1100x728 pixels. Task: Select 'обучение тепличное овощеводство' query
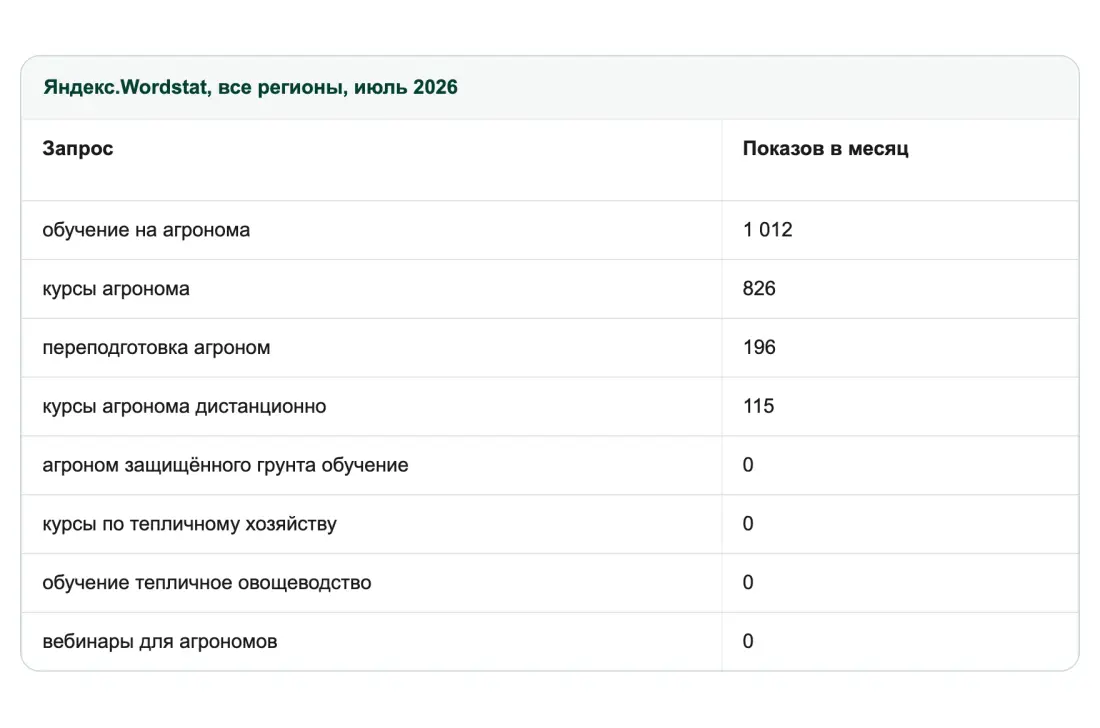click(x=207, y=584)
